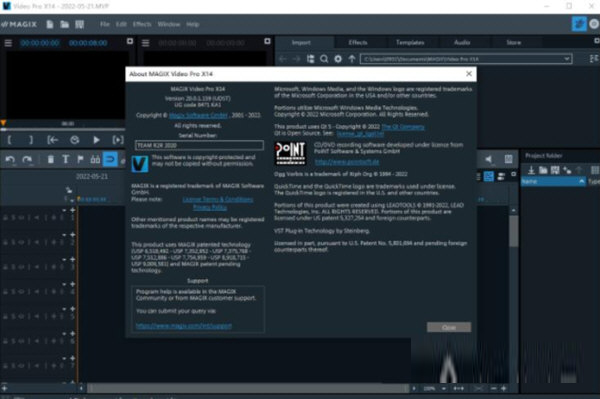This screenshot has height=399, width=600.
Task: Close the About MAGIX Video Pro X14 dialog
Action: [469, 74]
